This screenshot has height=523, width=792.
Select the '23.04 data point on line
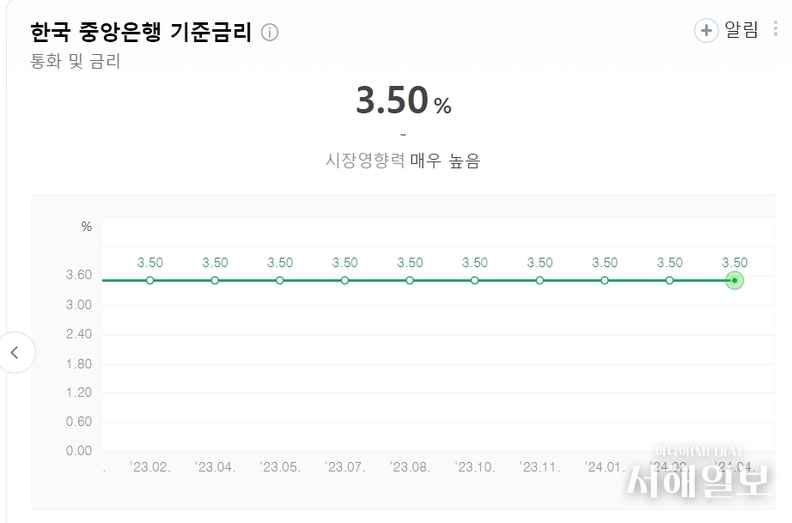click(215, 280)
